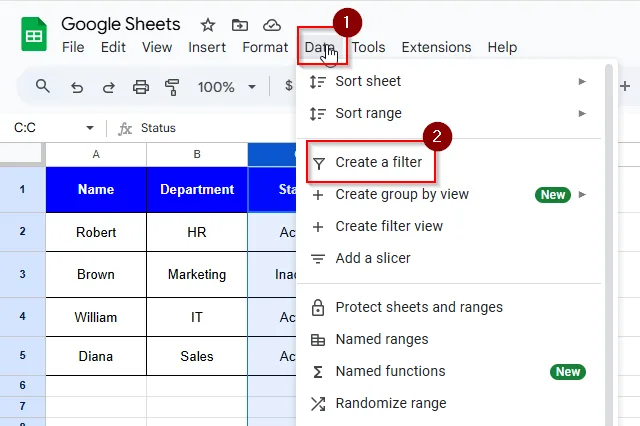Open the Help menu
640x426 pixels.
tap(502, 47)
